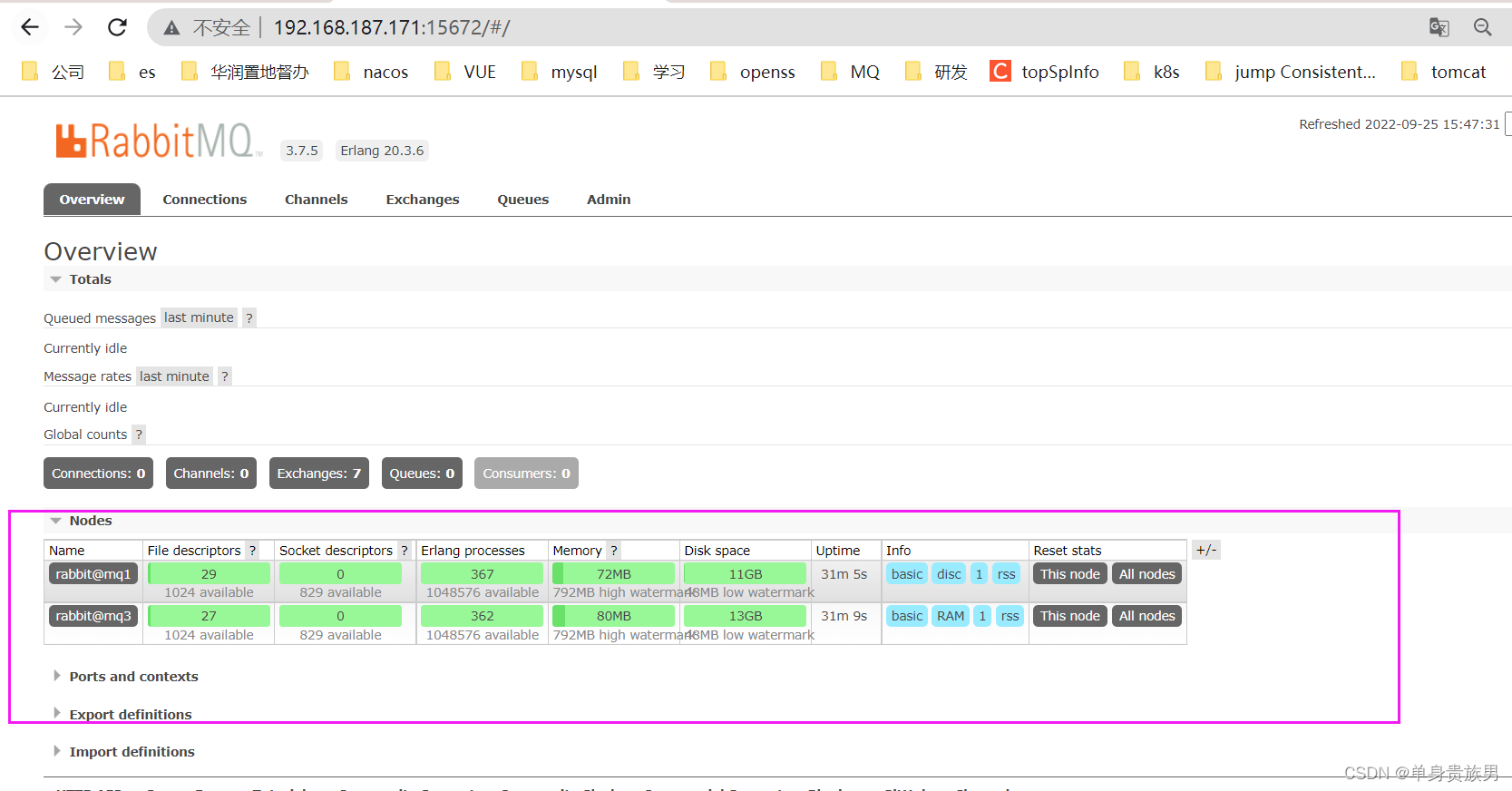Switch to the Overview tab

coord(92,200)
